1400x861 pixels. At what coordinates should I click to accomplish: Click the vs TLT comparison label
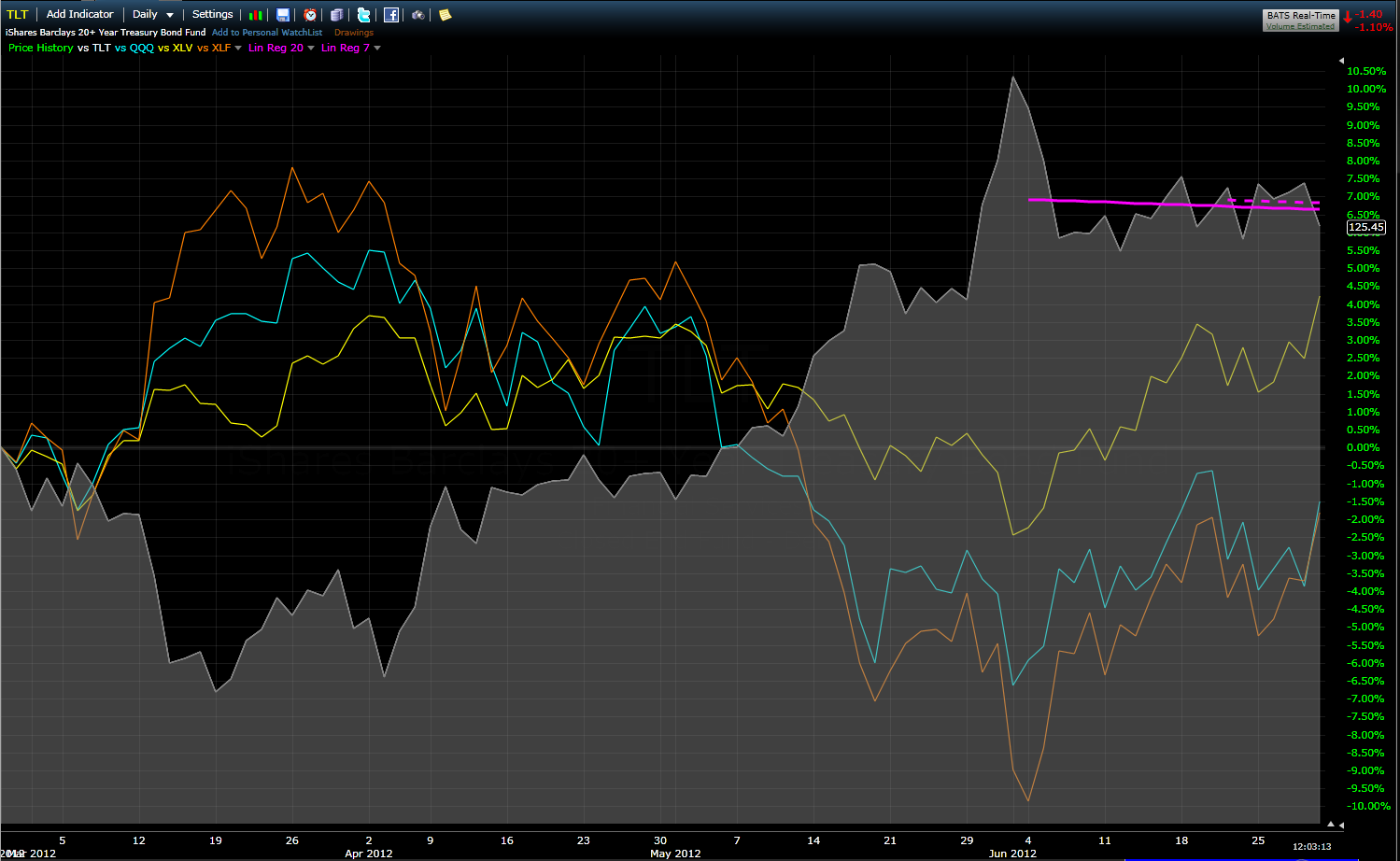(x=94, y=48)
